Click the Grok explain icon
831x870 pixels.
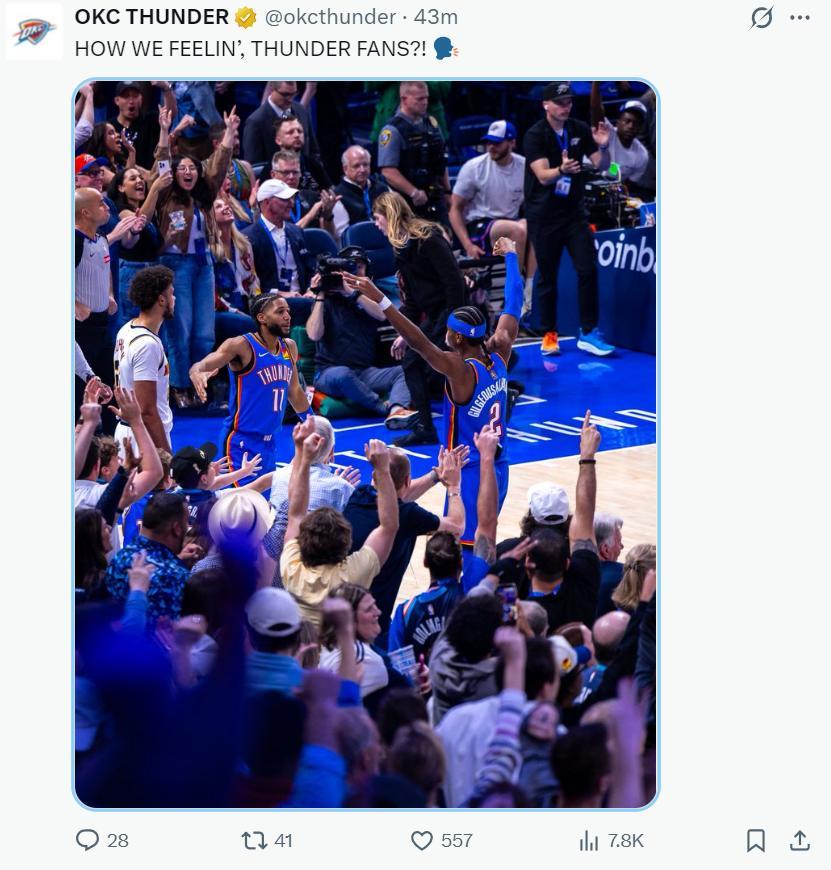762,18
